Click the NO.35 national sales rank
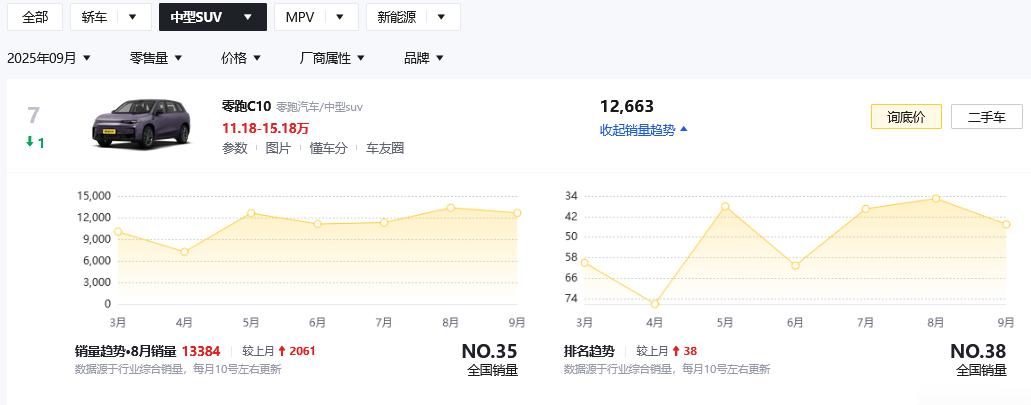 489,351
